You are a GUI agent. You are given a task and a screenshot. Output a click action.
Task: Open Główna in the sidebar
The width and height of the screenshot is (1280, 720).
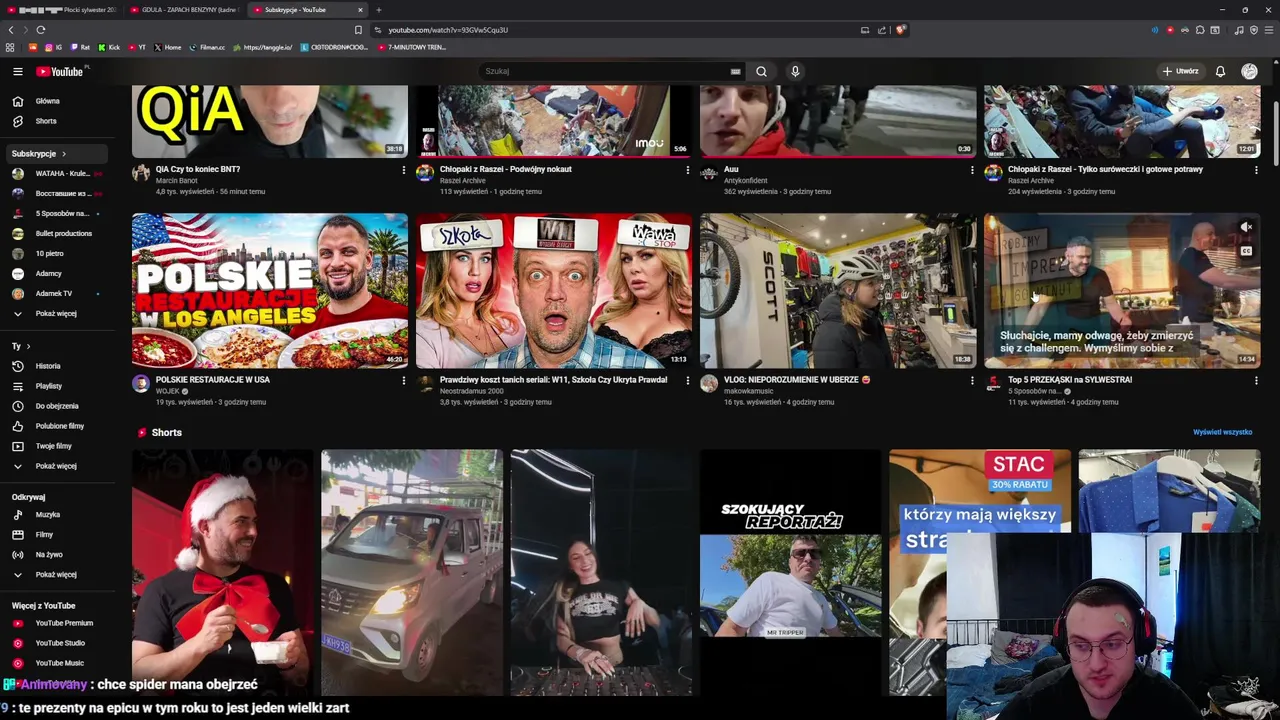click(55, 101)
